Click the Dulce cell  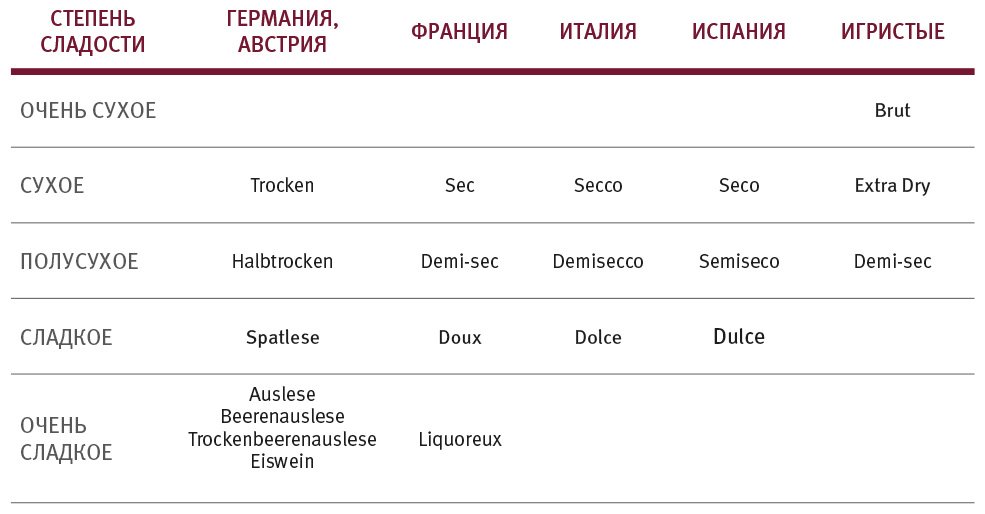click(x=739, y=336)
